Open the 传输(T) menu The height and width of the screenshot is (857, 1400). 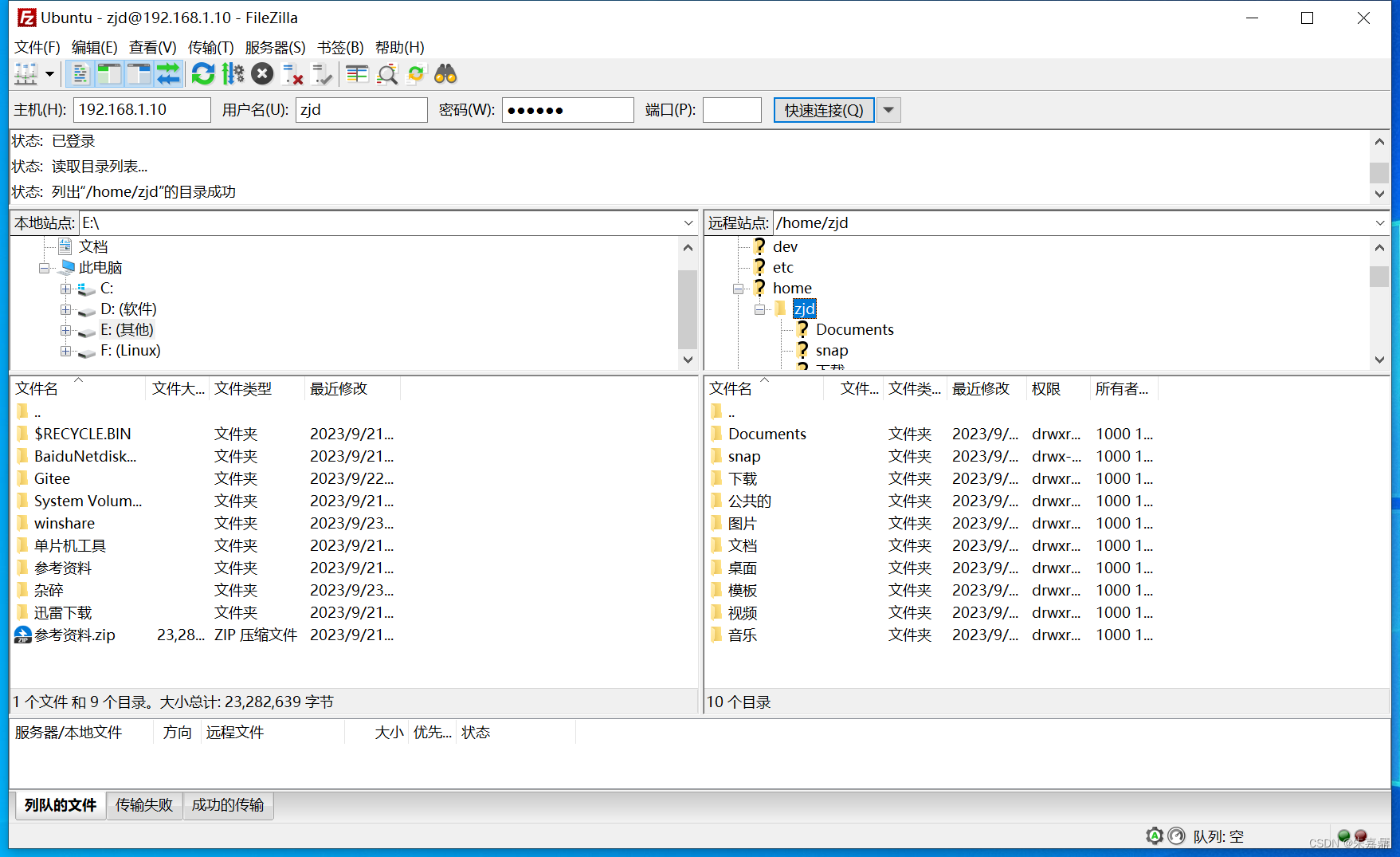[x=210, y=47]
